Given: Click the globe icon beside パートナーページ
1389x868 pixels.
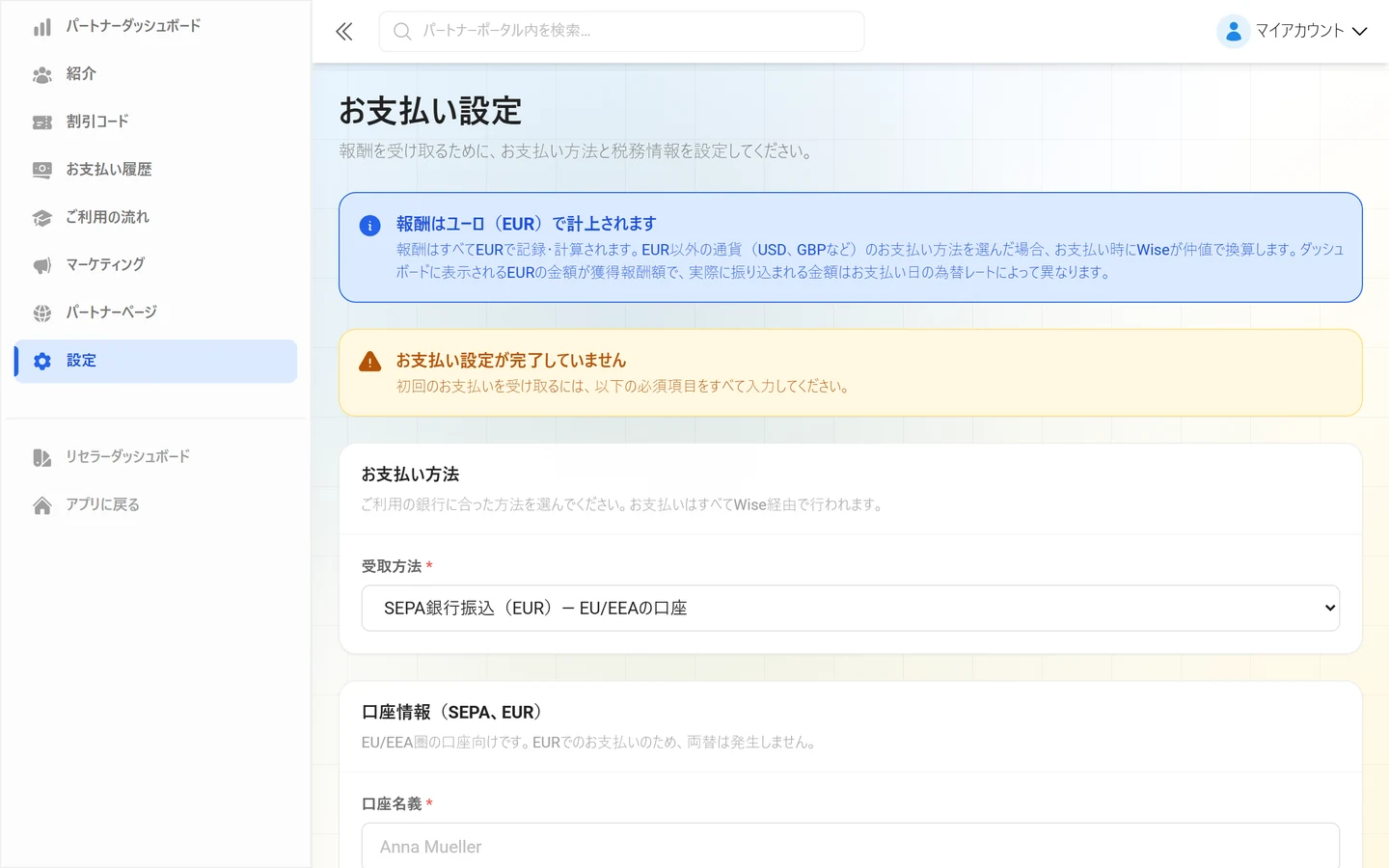Looking at the screenshot, I should (x=42, y=313).
